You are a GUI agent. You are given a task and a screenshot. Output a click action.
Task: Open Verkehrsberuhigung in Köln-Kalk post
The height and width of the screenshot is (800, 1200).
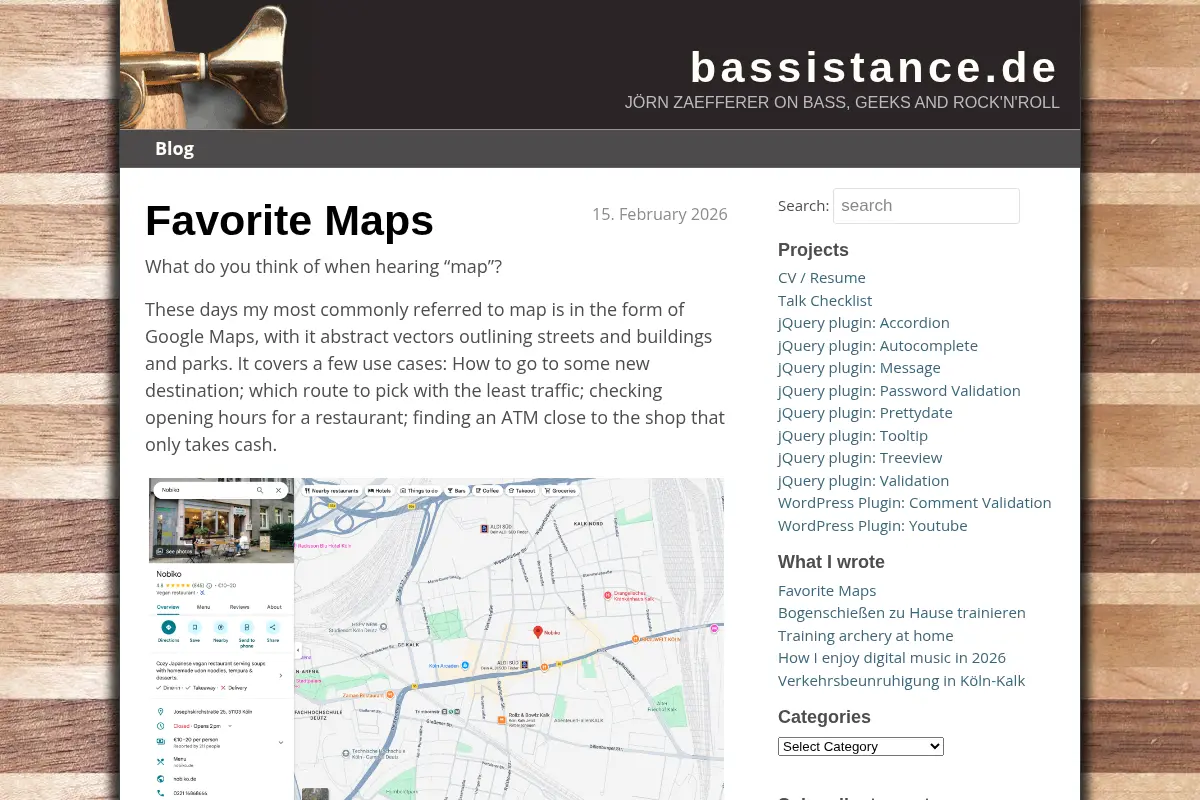pyautogui.click(x=902, y=681)
